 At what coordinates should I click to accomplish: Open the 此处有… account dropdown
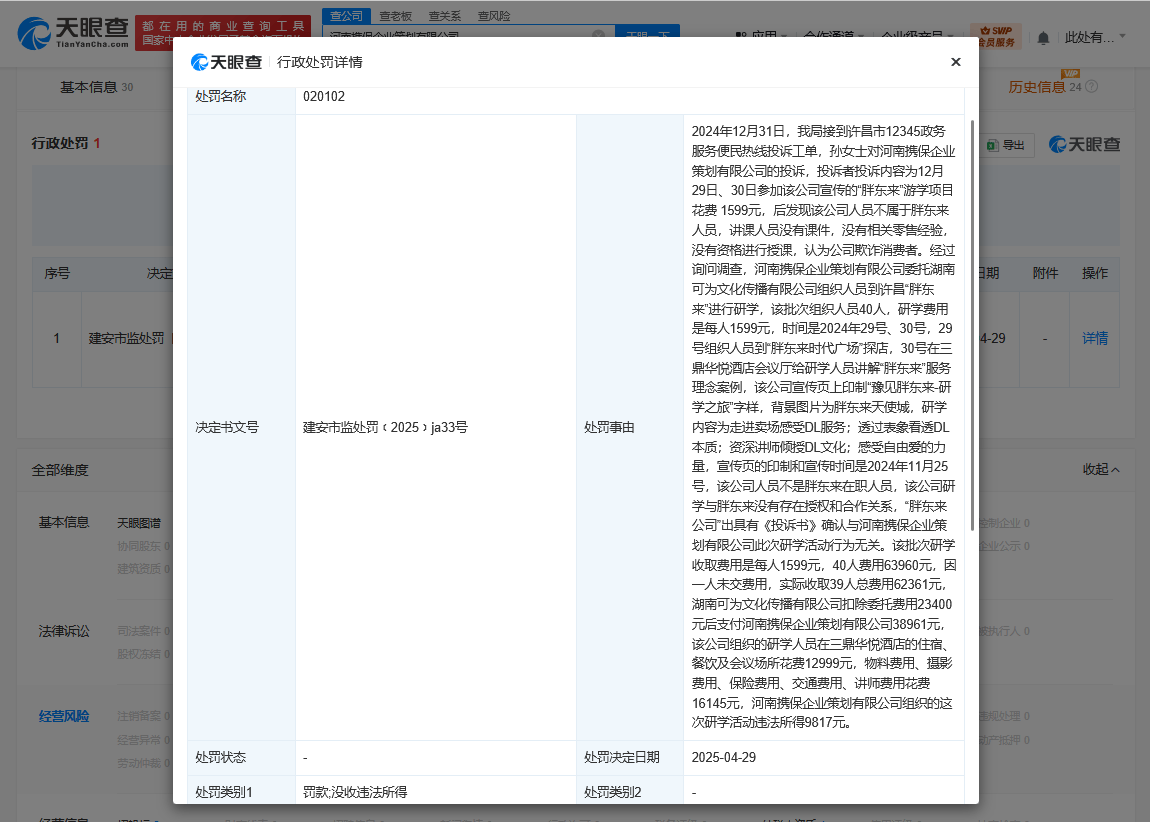point(1094,37)
